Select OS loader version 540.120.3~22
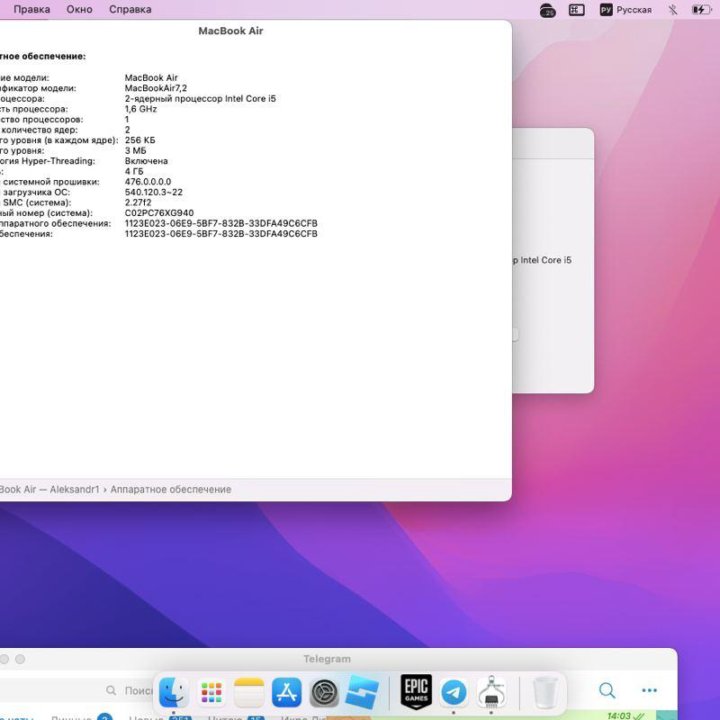The height and width of the screenshot is (720, 720). point(153,192)
